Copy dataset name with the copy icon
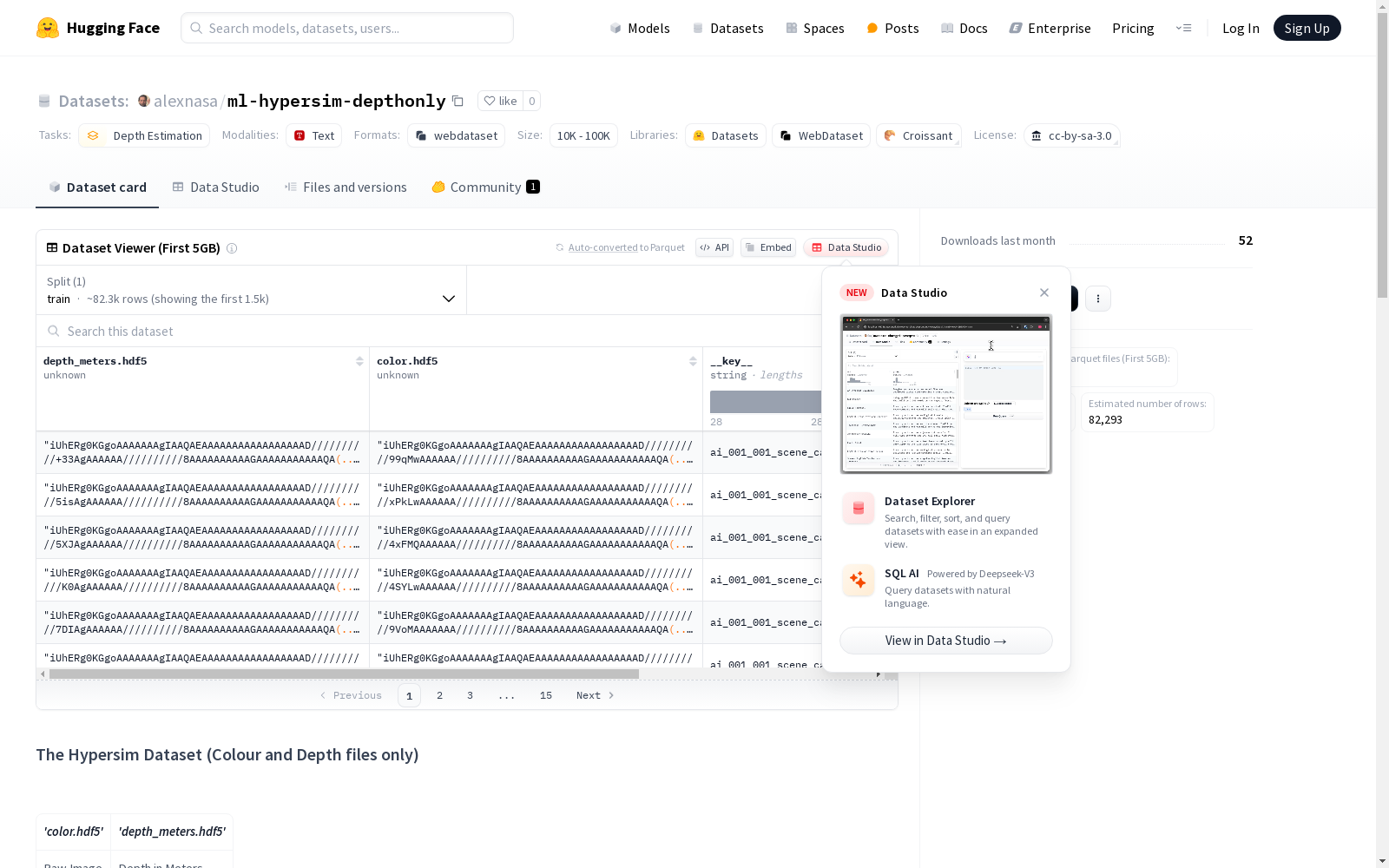This screenshot has height=868, width=1389. 458,101
